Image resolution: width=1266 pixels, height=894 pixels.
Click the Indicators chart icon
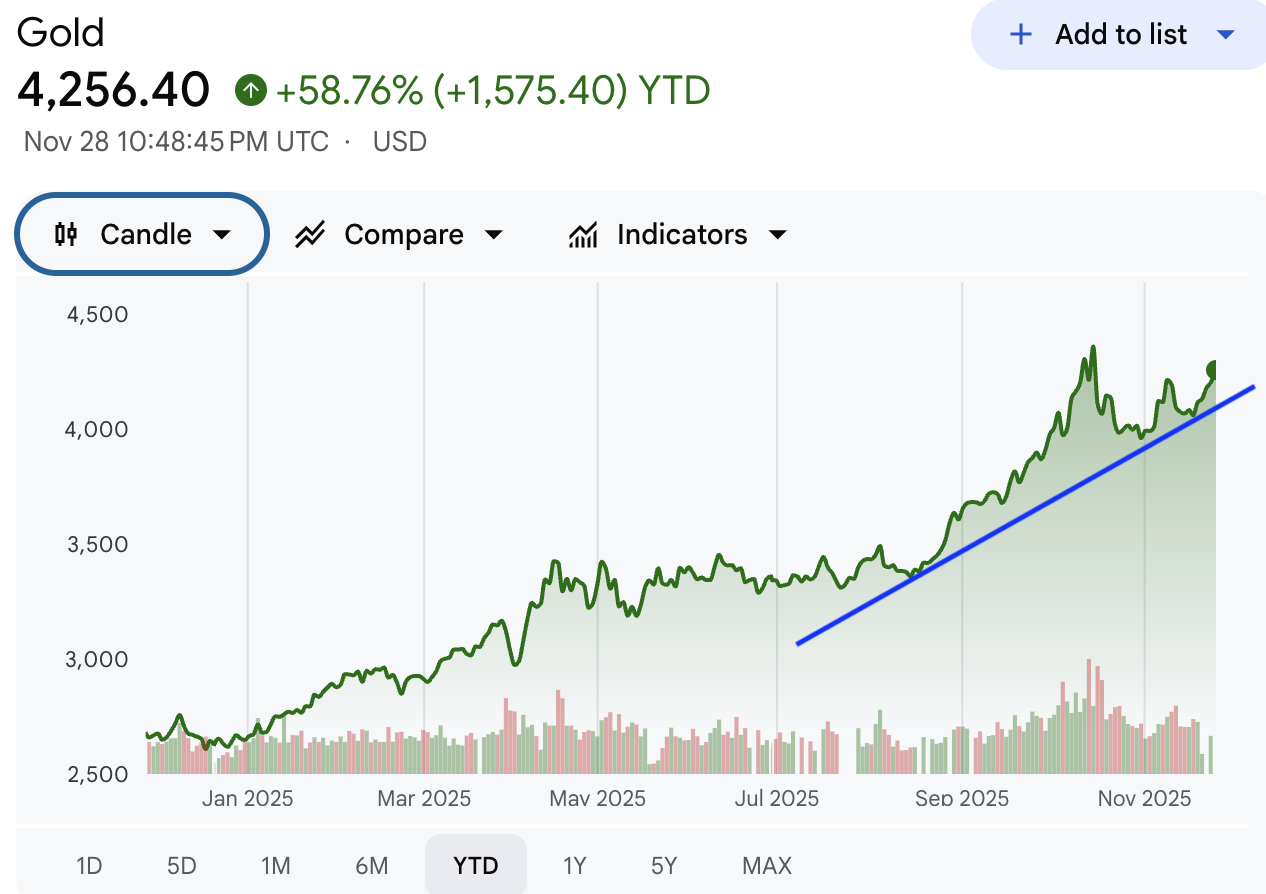point(583,235)
